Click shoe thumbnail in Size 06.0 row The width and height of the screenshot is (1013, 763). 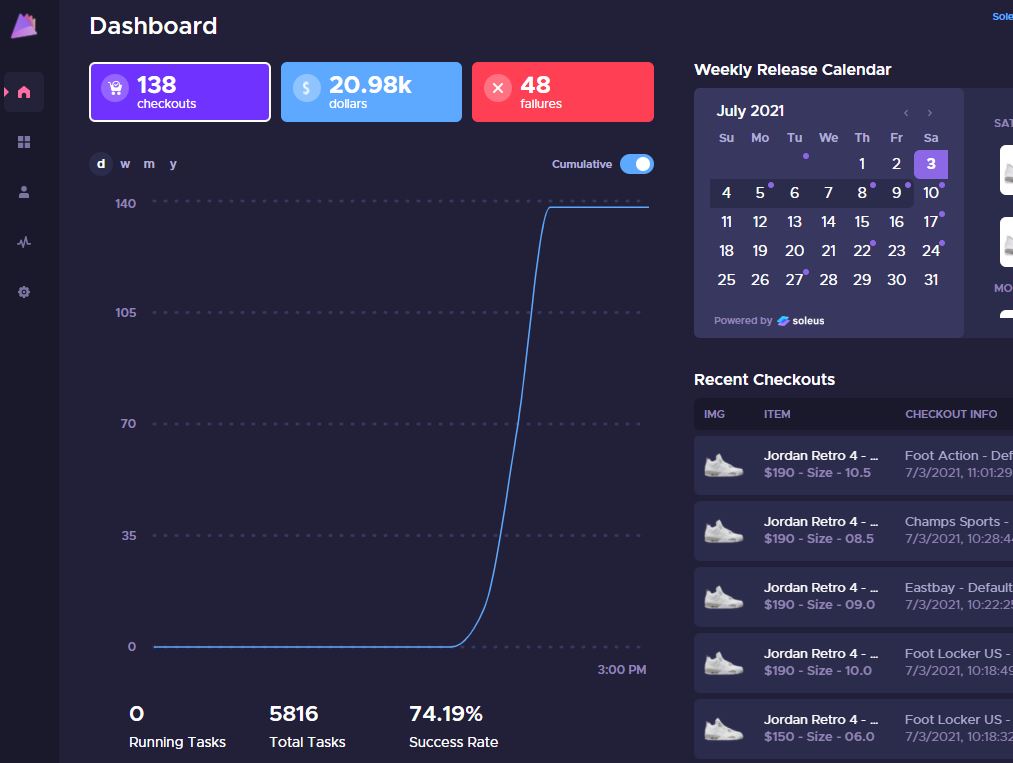point(723,729)
